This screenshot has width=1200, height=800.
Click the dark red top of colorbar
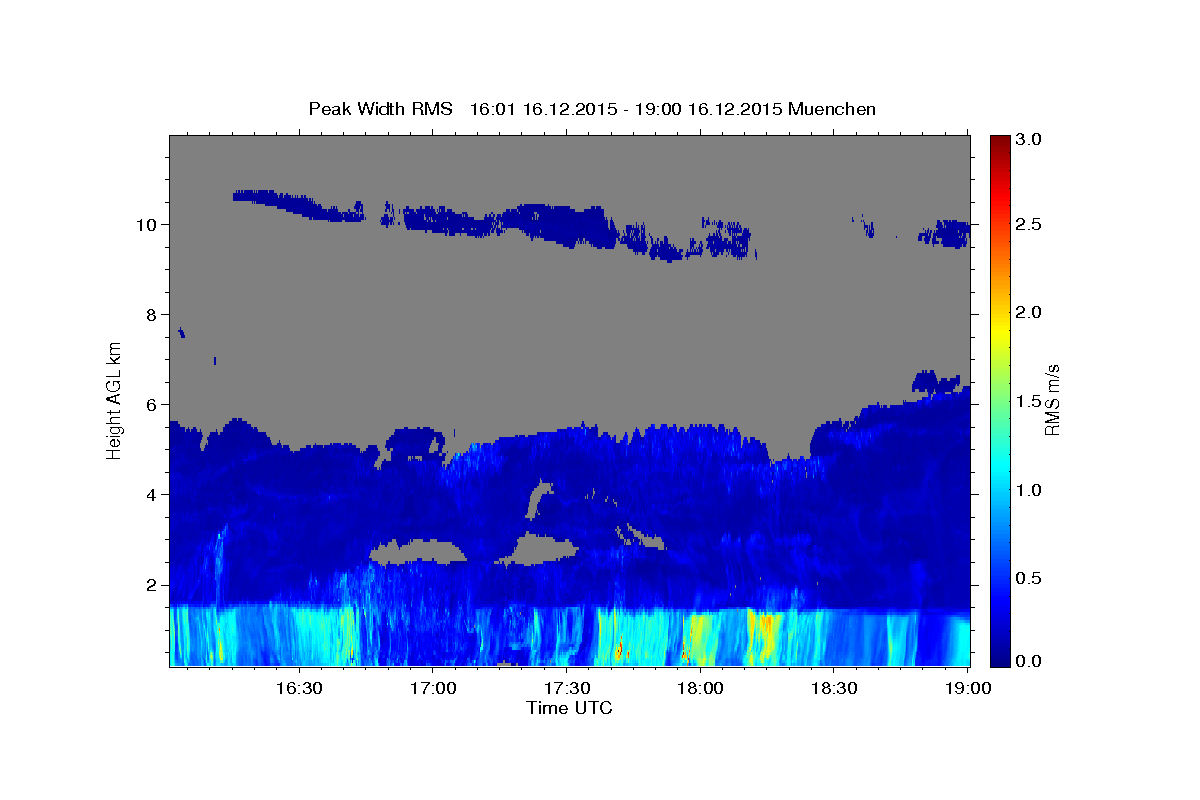[x=999, y=140]
